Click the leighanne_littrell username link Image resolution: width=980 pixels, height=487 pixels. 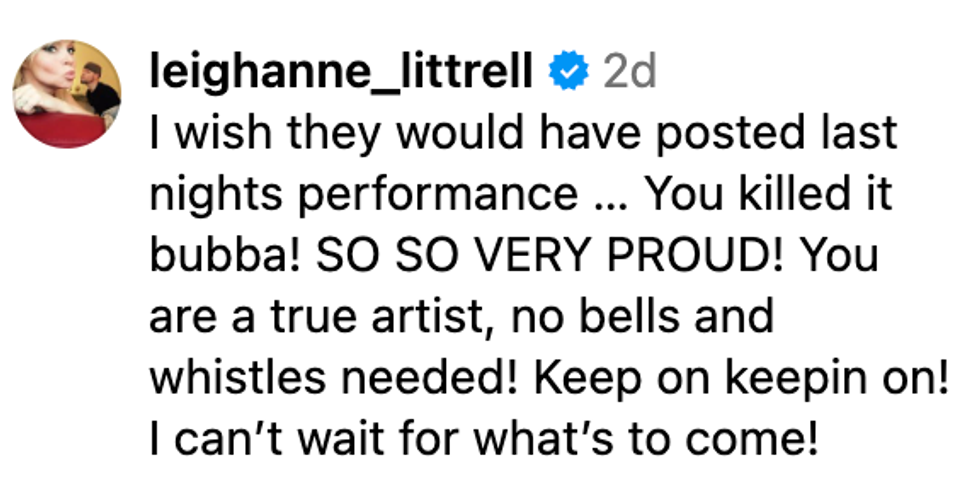click(x=340, y=73)
